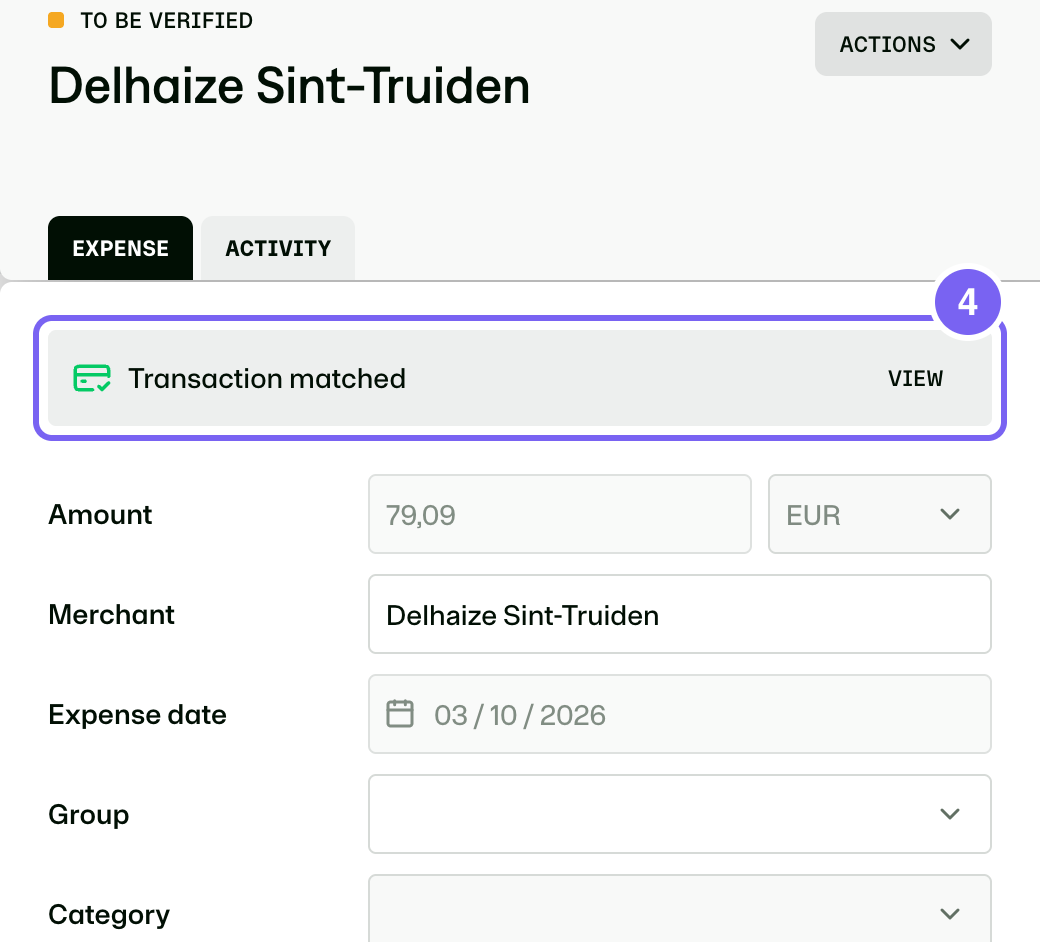Viewport: 1040px width, 942px height.
Task: Click the Group field chevron arrow
Action: [950, 814]
